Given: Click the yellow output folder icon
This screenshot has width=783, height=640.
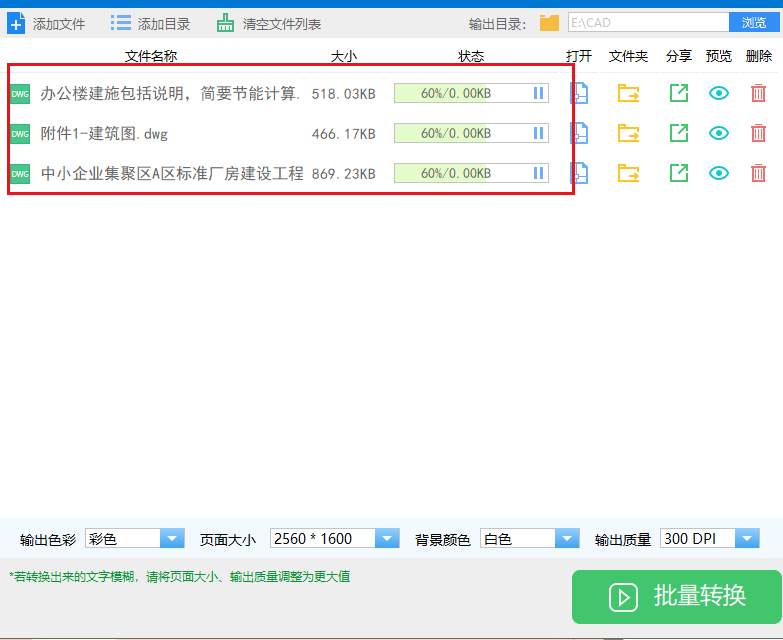Looking at the screenshot, I should coord(549,23).
